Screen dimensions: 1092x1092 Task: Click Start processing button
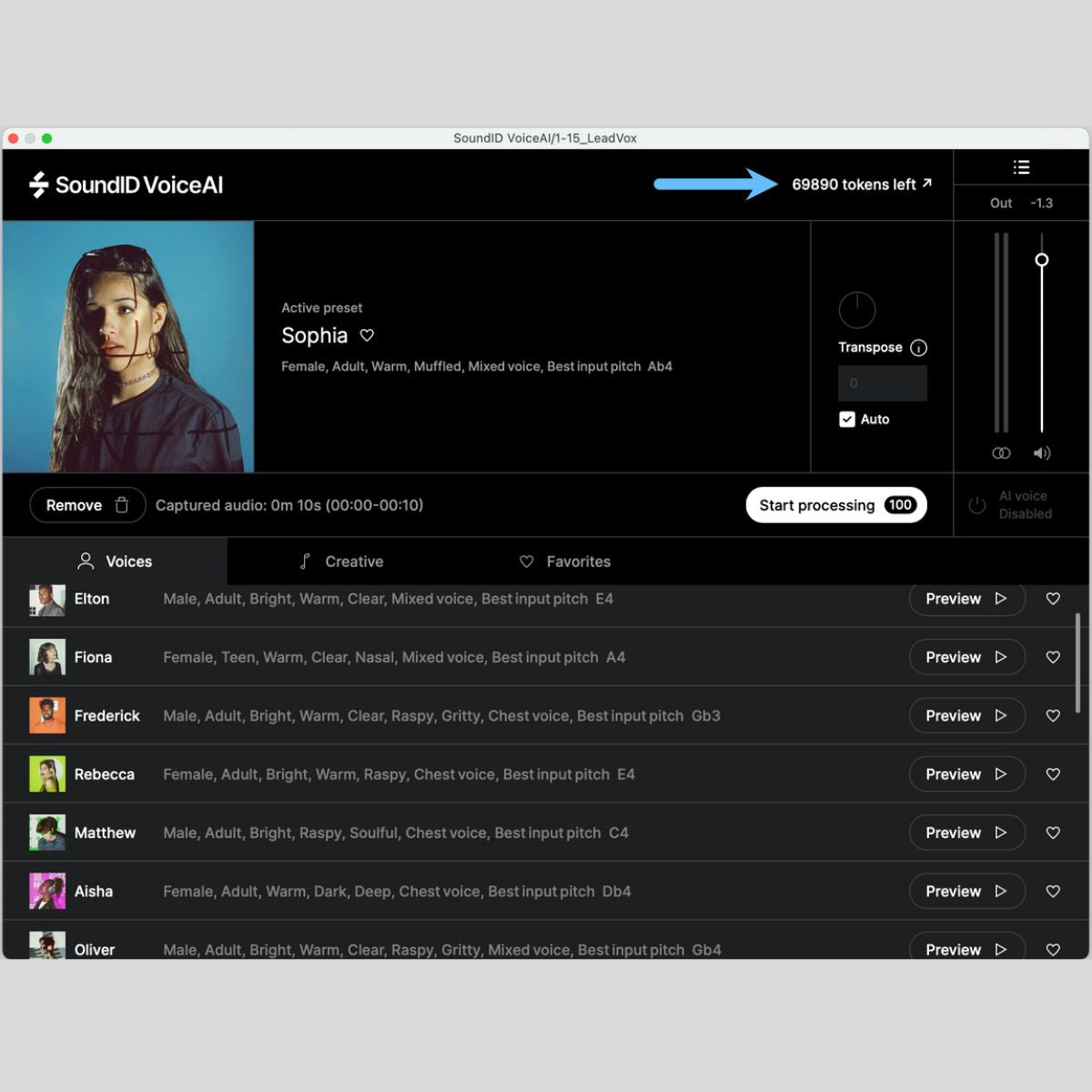836,505
